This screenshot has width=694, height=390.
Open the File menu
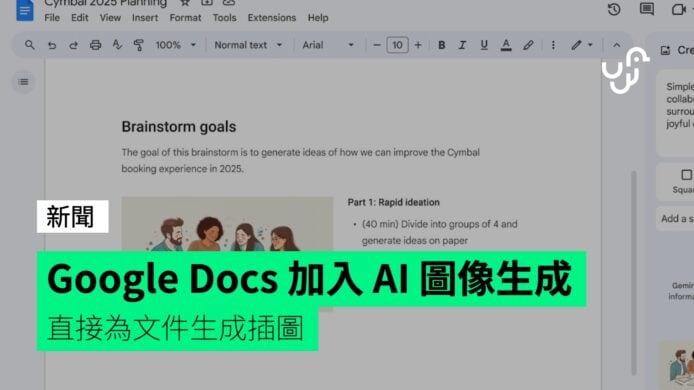pyautogui.click(x=52, y=18)
